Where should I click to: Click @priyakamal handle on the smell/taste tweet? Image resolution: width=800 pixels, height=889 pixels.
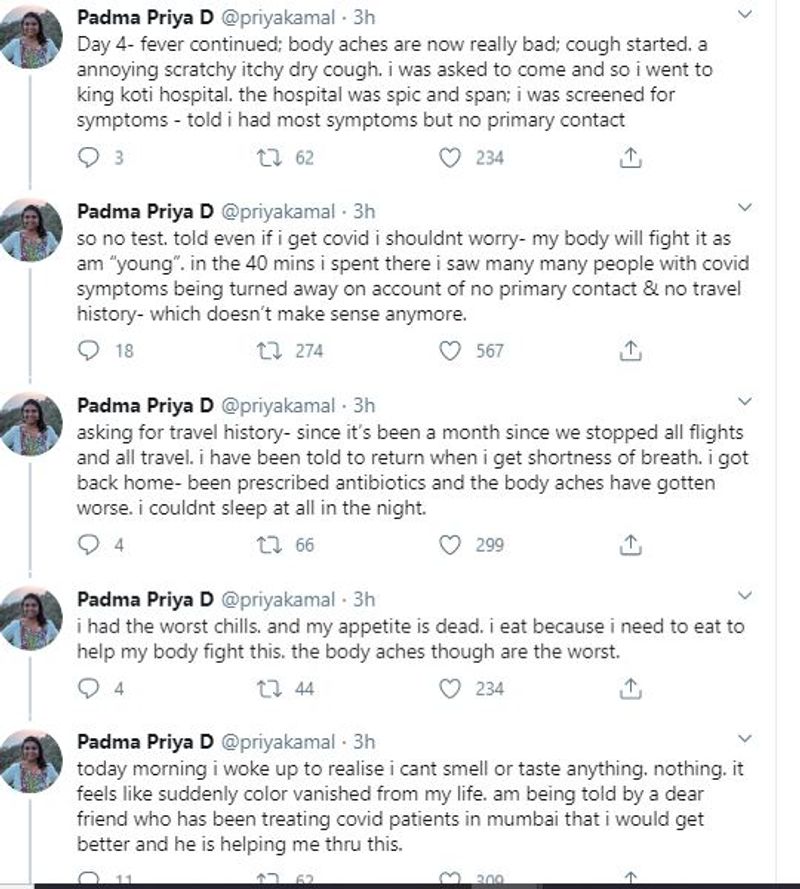[x=277, y=743]
